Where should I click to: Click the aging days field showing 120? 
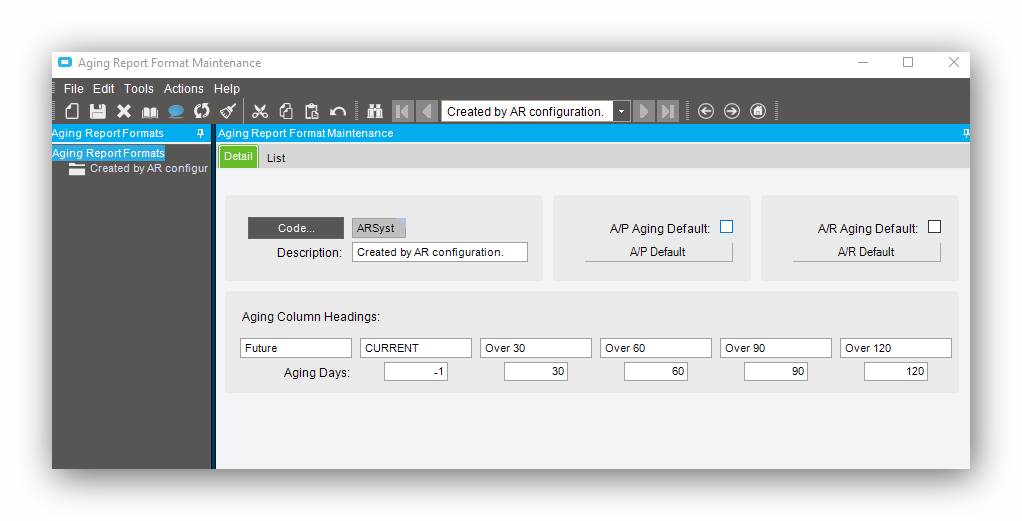pos(896,372)
